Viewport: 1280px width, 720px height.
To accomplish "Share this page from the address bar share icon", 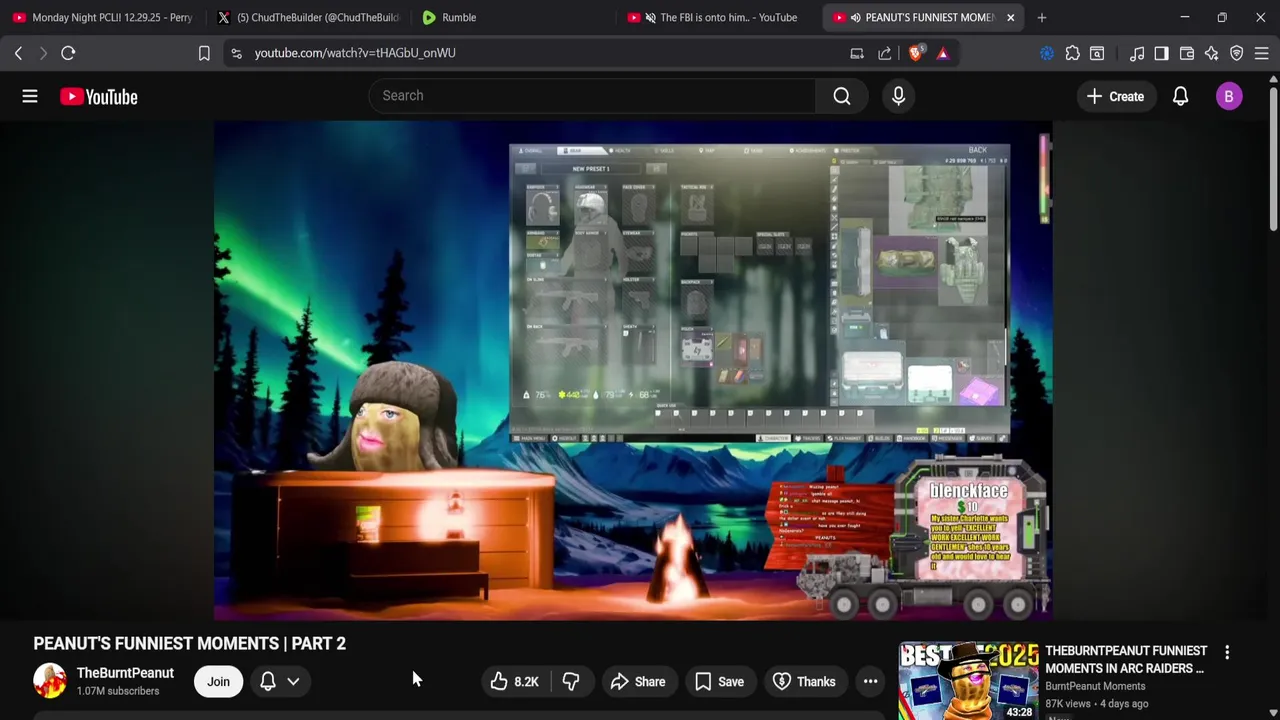I will tap(885, 53).
